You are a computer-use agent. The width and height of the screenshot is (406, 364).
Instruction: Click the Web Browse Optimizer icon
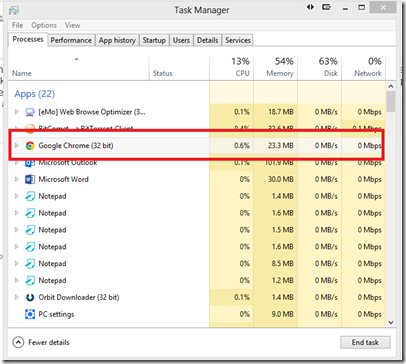30,112
